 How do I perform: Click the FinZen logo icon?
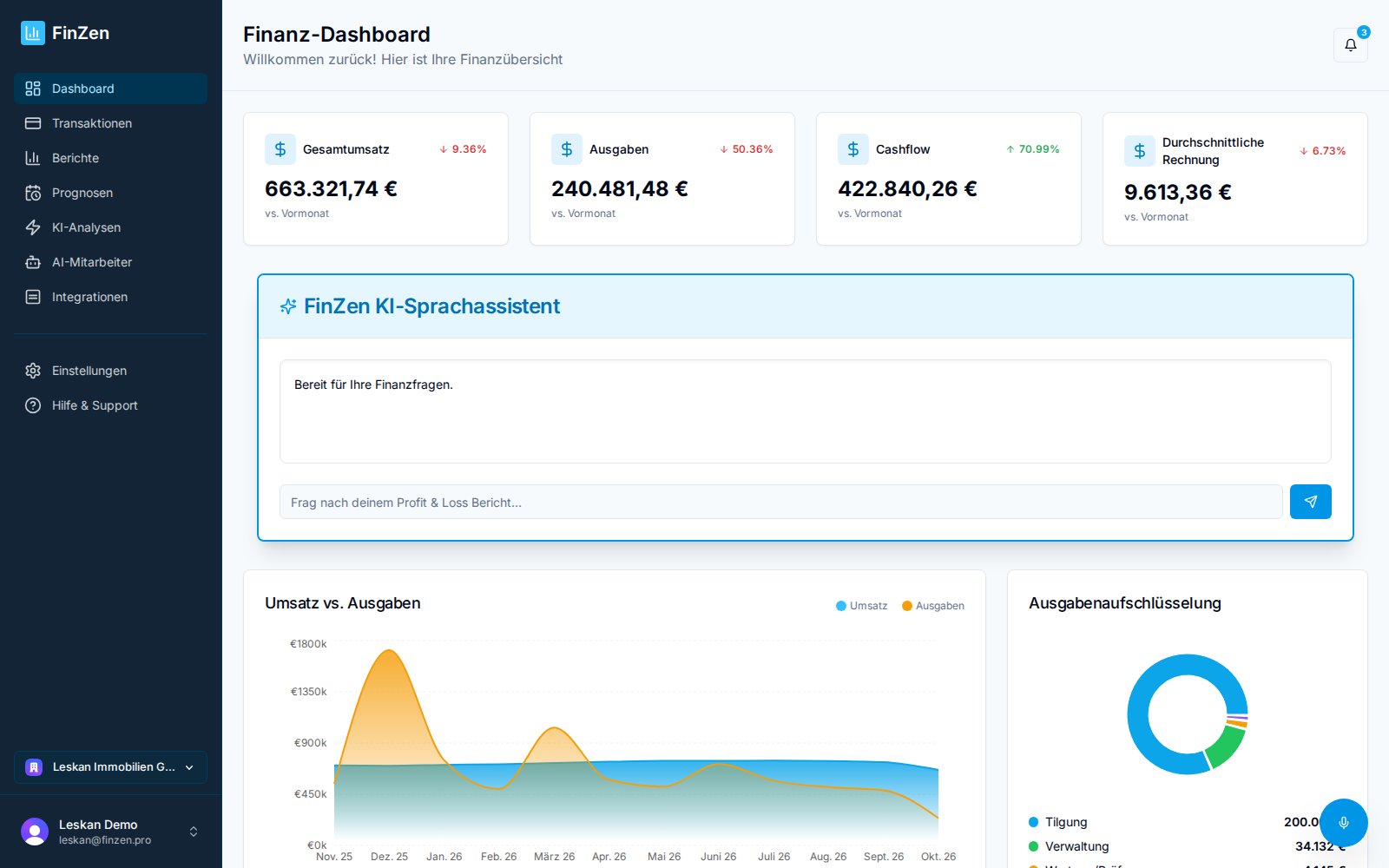tap(33, 33)
